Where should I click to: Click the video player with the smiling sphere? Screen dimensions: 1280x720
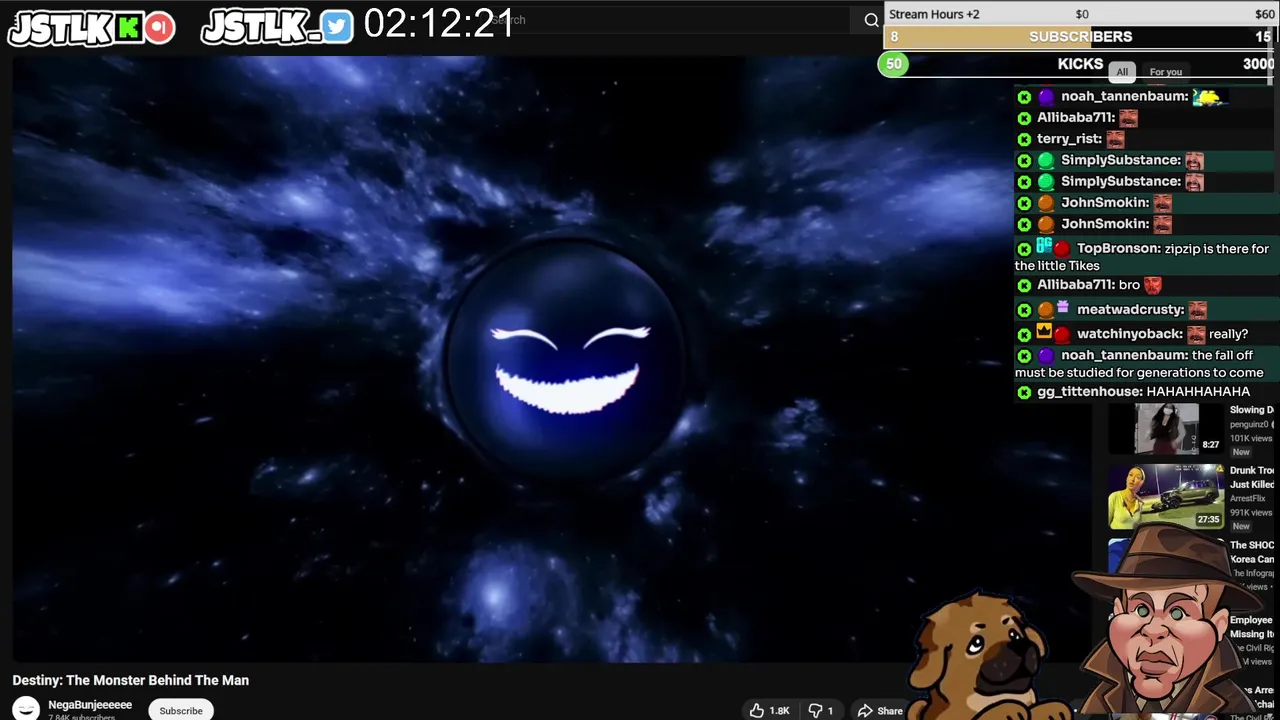550,358
